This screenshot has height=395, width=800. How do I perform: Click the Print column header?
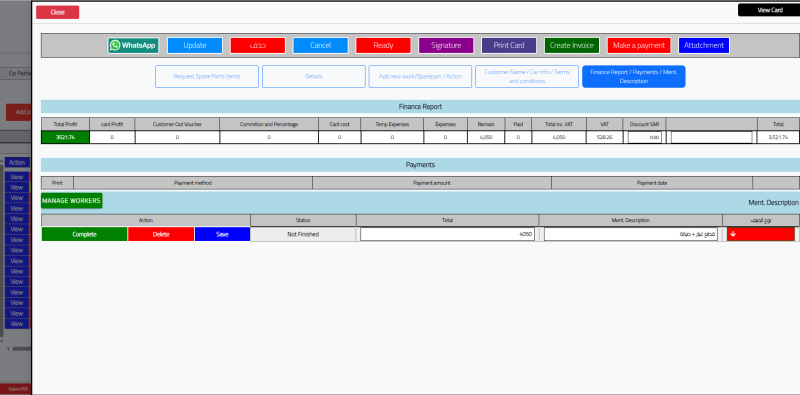[x=57, y=183]
